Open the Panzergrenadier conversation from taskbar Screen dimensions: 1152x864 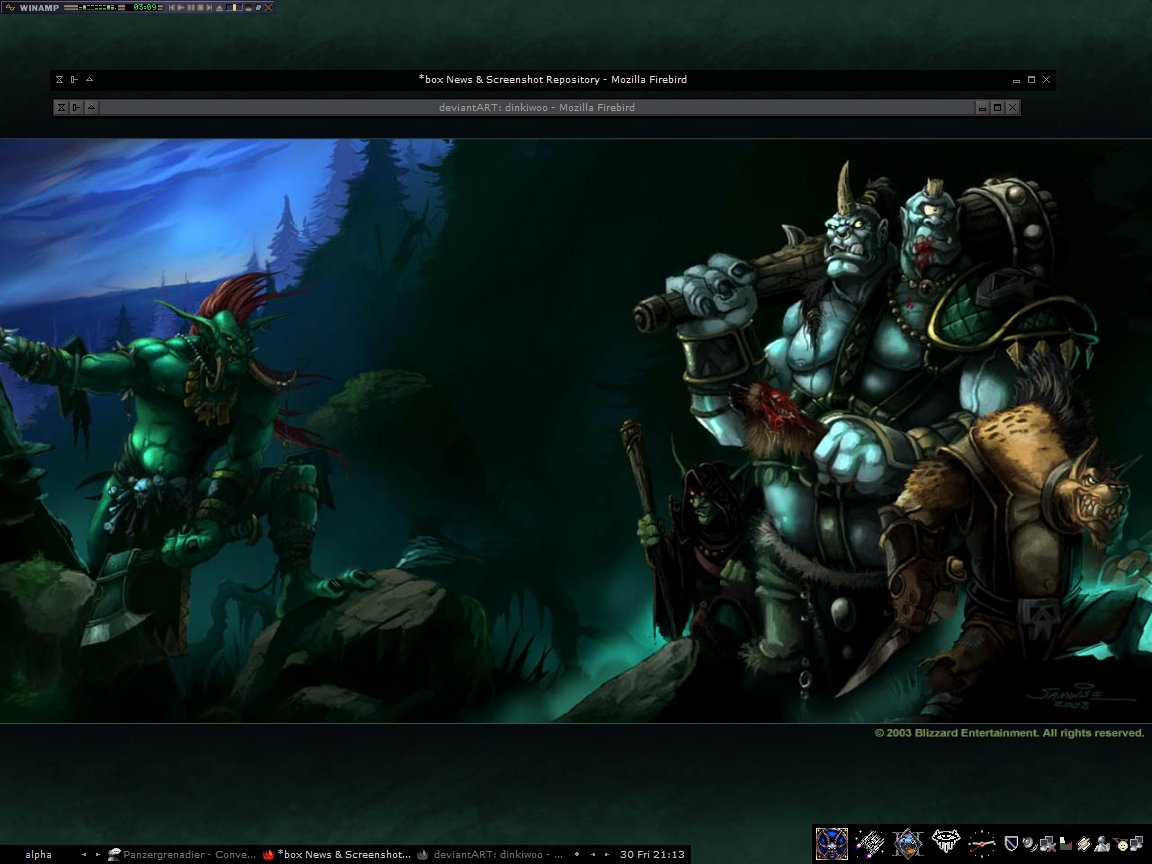click(x=182, y=854)
